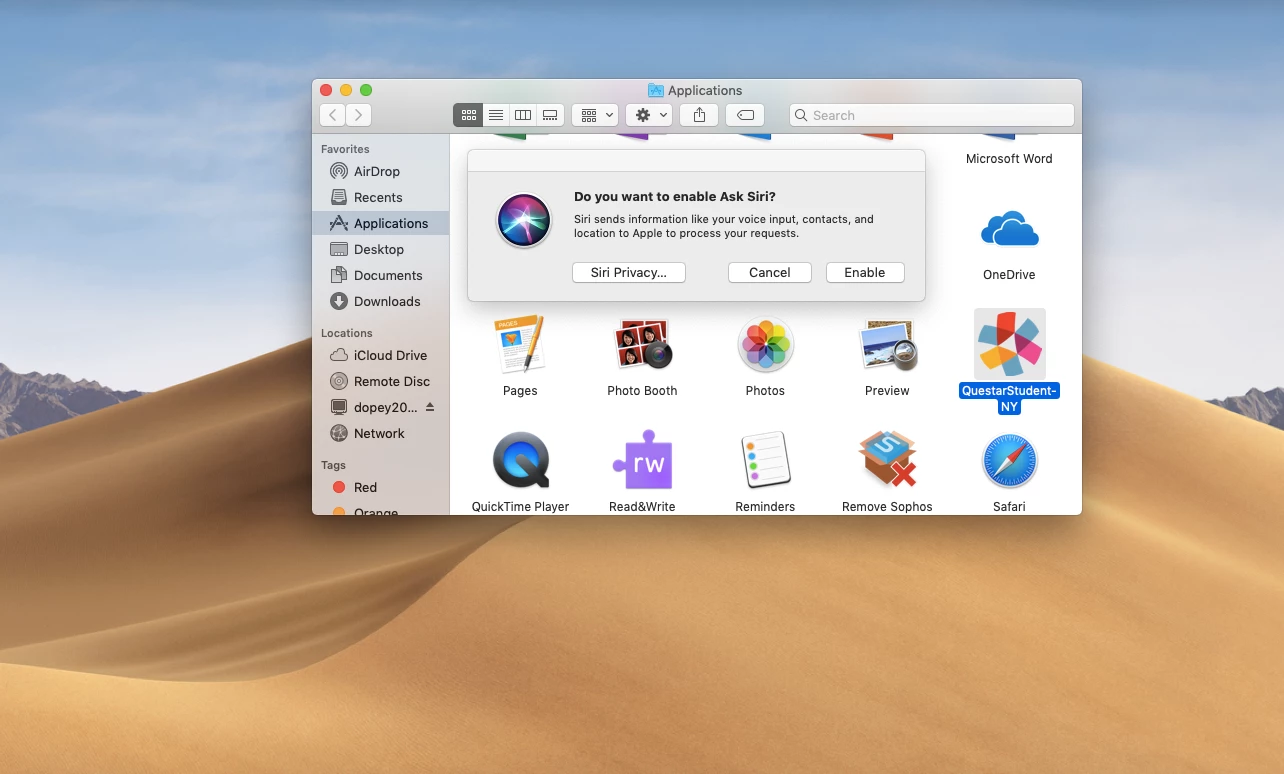This screenshot has height=774, width=1284.
Task: Switch to list view
Action: click(x=496, y=115)
